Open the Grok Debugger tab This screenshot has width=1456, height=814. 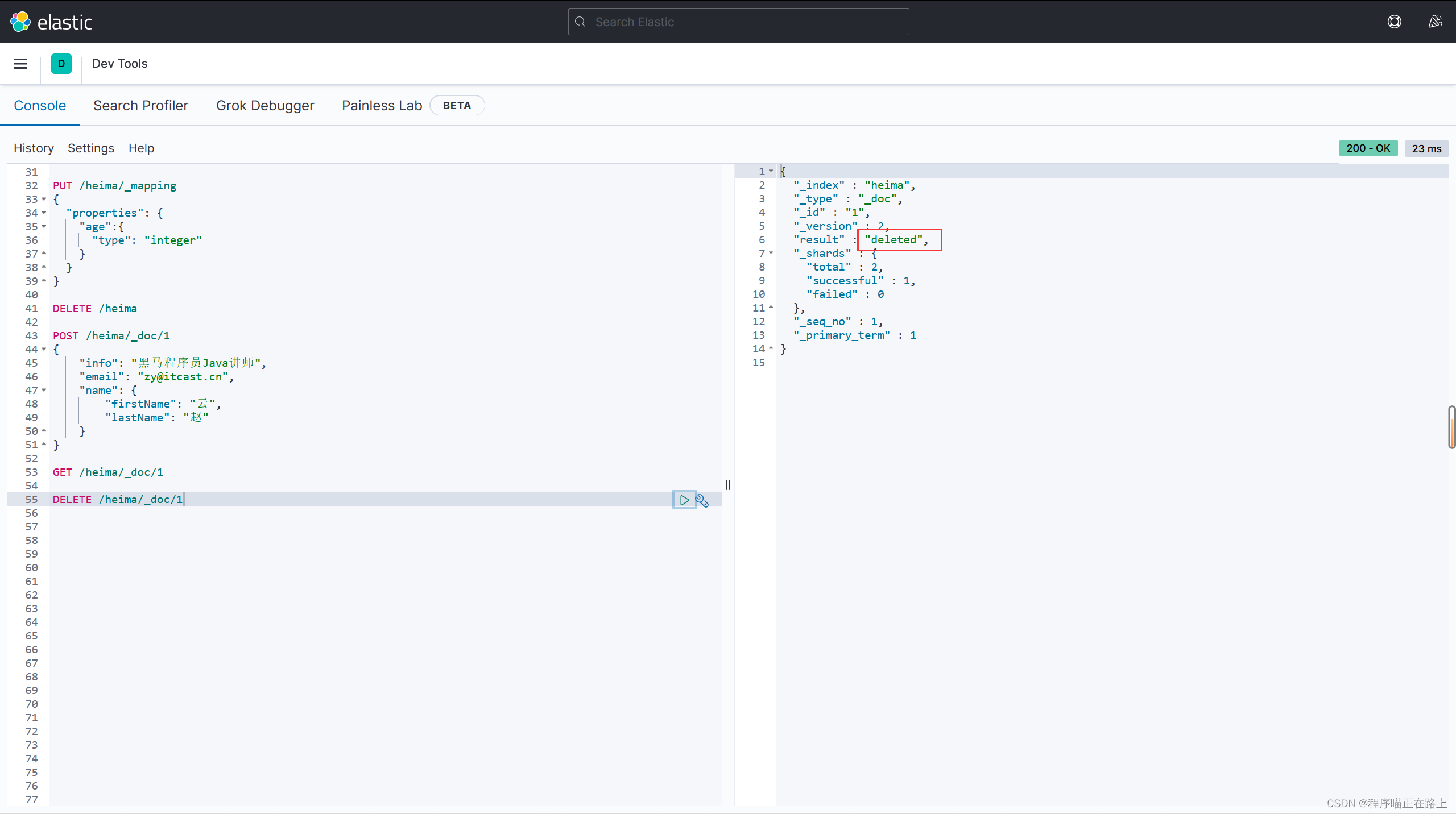(265, 106)
